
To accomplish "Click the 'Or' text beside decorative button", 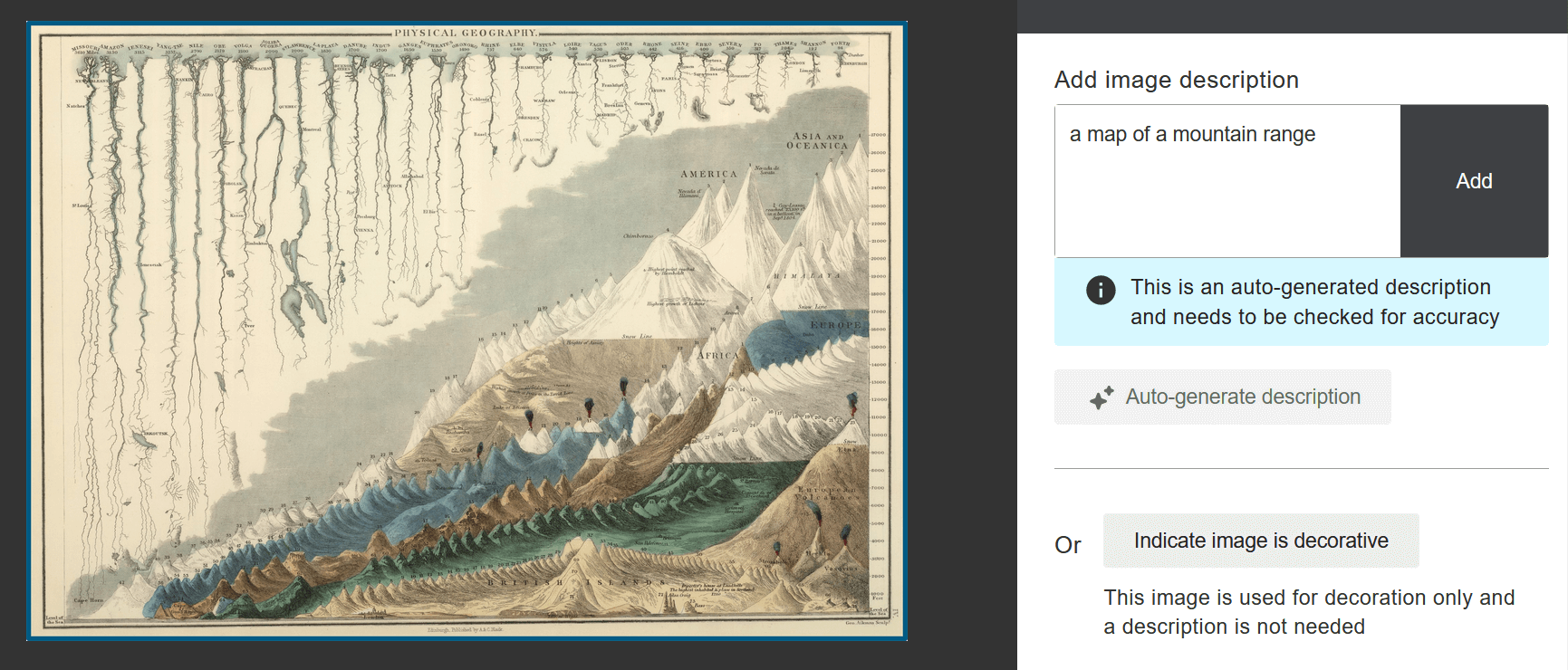I will pyautogui.click(x=1068, y=545).
